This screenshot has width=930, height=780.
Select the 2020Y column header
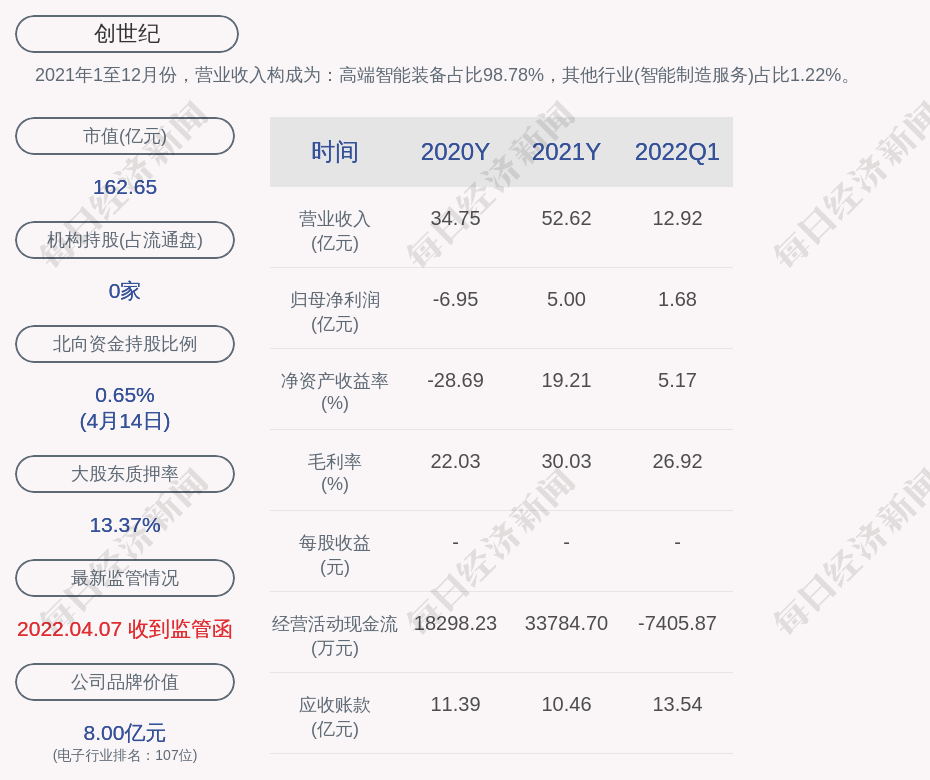point(455,152)
